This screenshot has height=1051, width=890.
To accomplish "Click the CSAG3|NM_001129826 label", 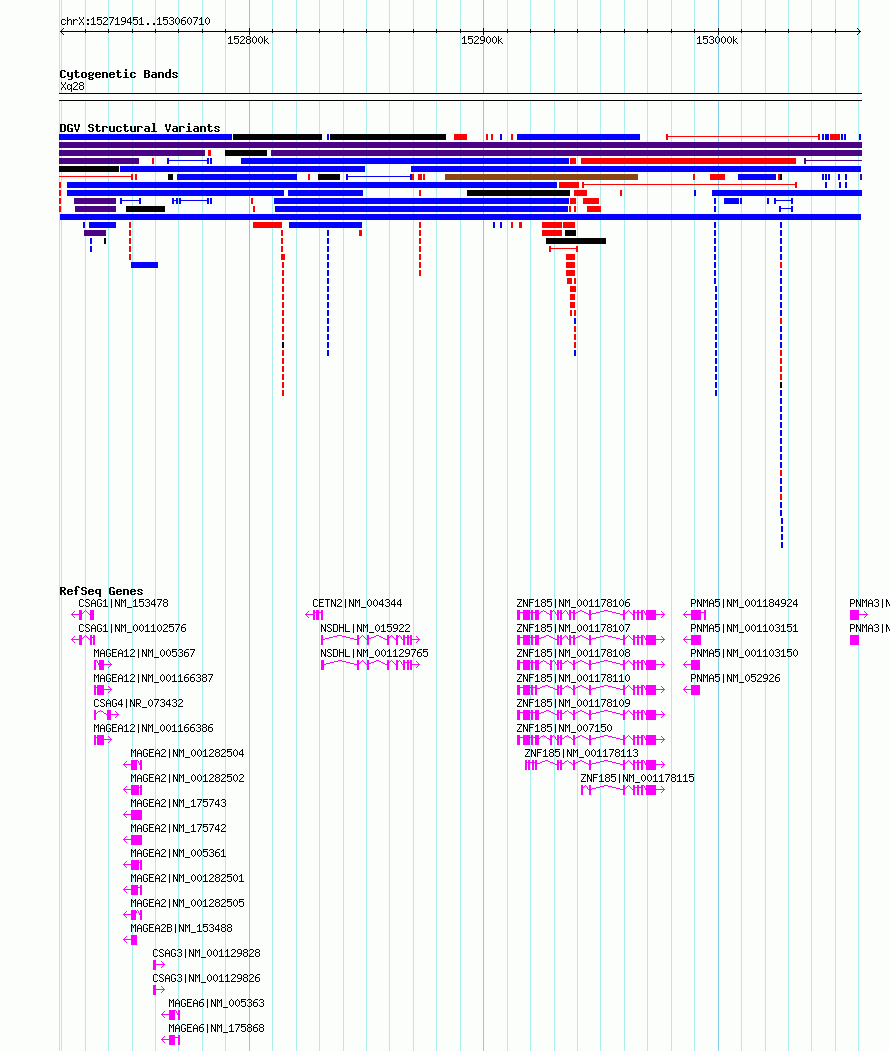I will pyautogui.click(x=206, y=979).
